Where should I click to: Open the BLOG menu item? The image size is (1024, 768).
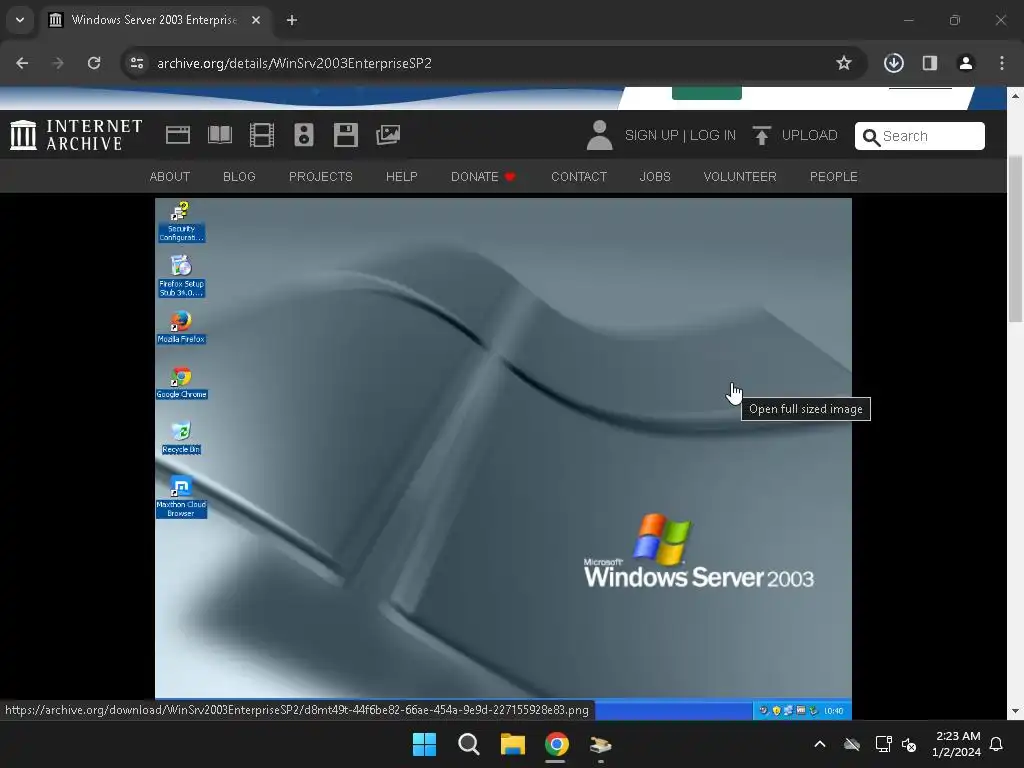click(239, 176)
